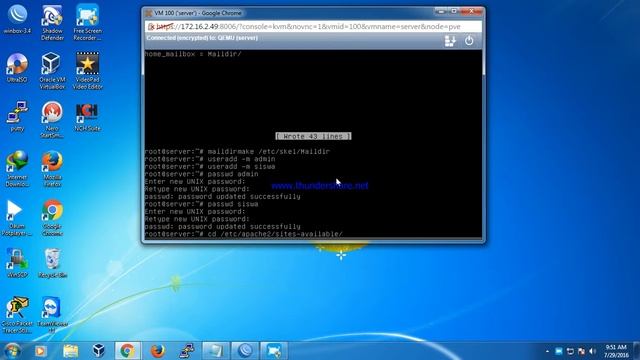Click the 'useradd -m siswa' line
Screen dimensions: 640x360
tap(210, 167)
